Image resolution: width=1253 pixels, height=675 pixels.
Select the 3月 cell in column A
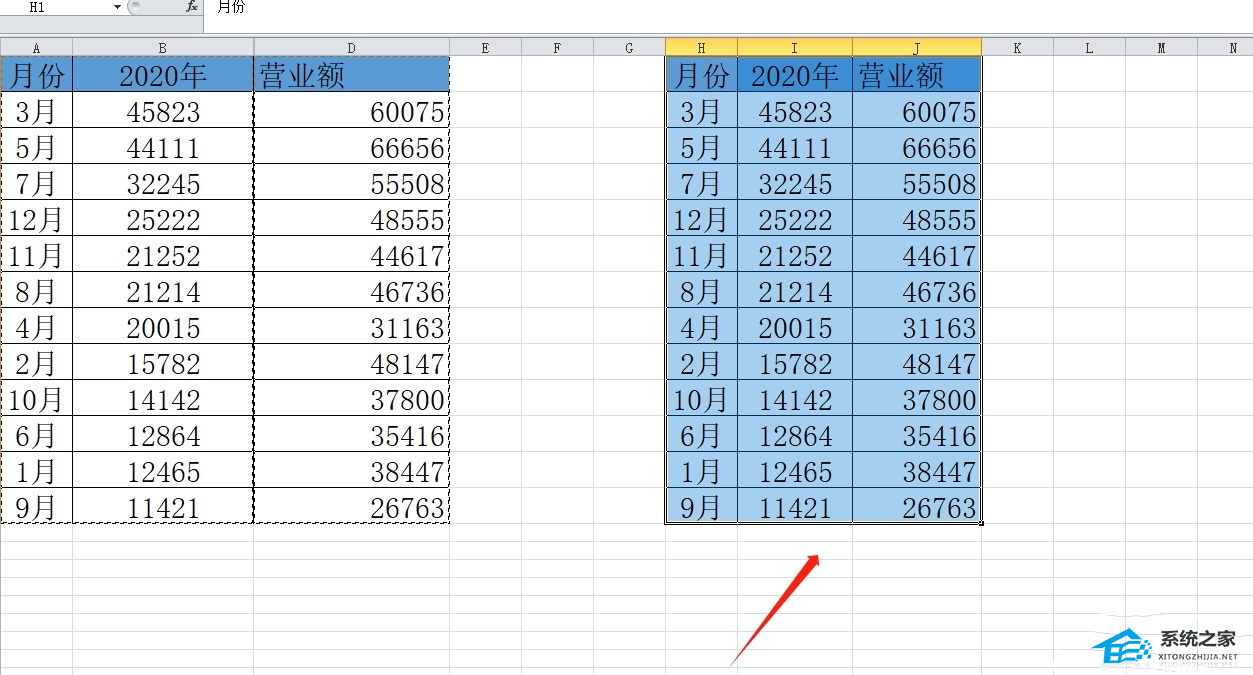[36, 110]
